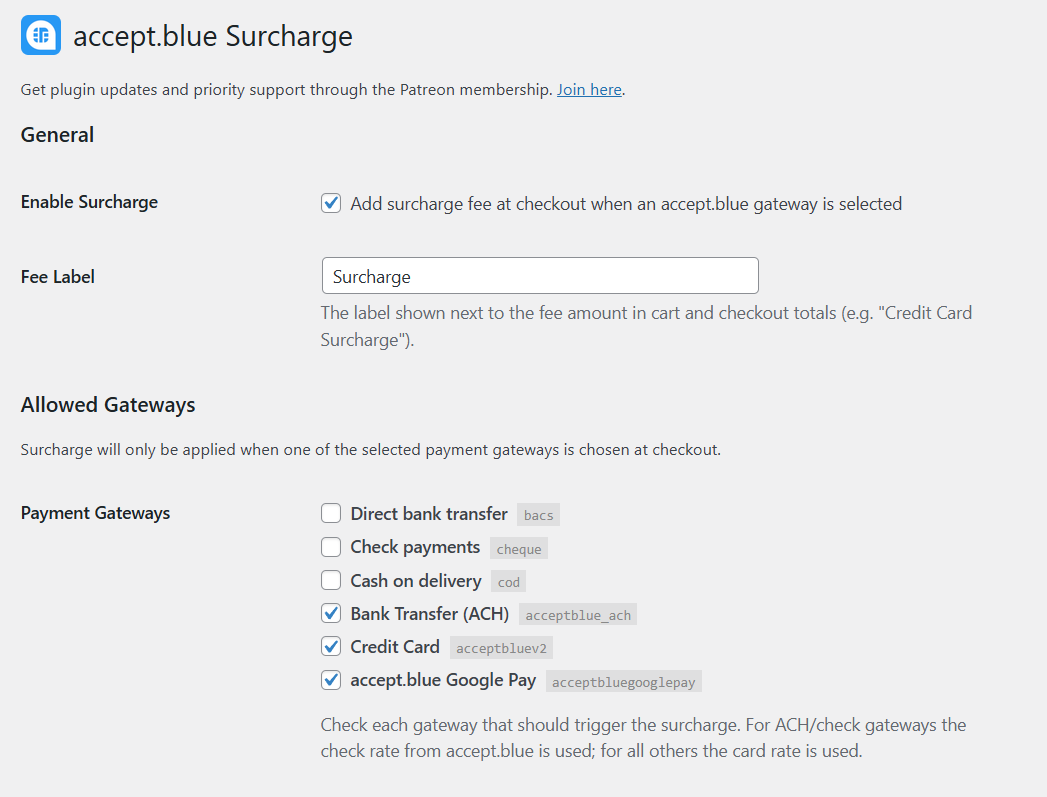Click the 'cheque' gateway ID tag

click(519, 549)
